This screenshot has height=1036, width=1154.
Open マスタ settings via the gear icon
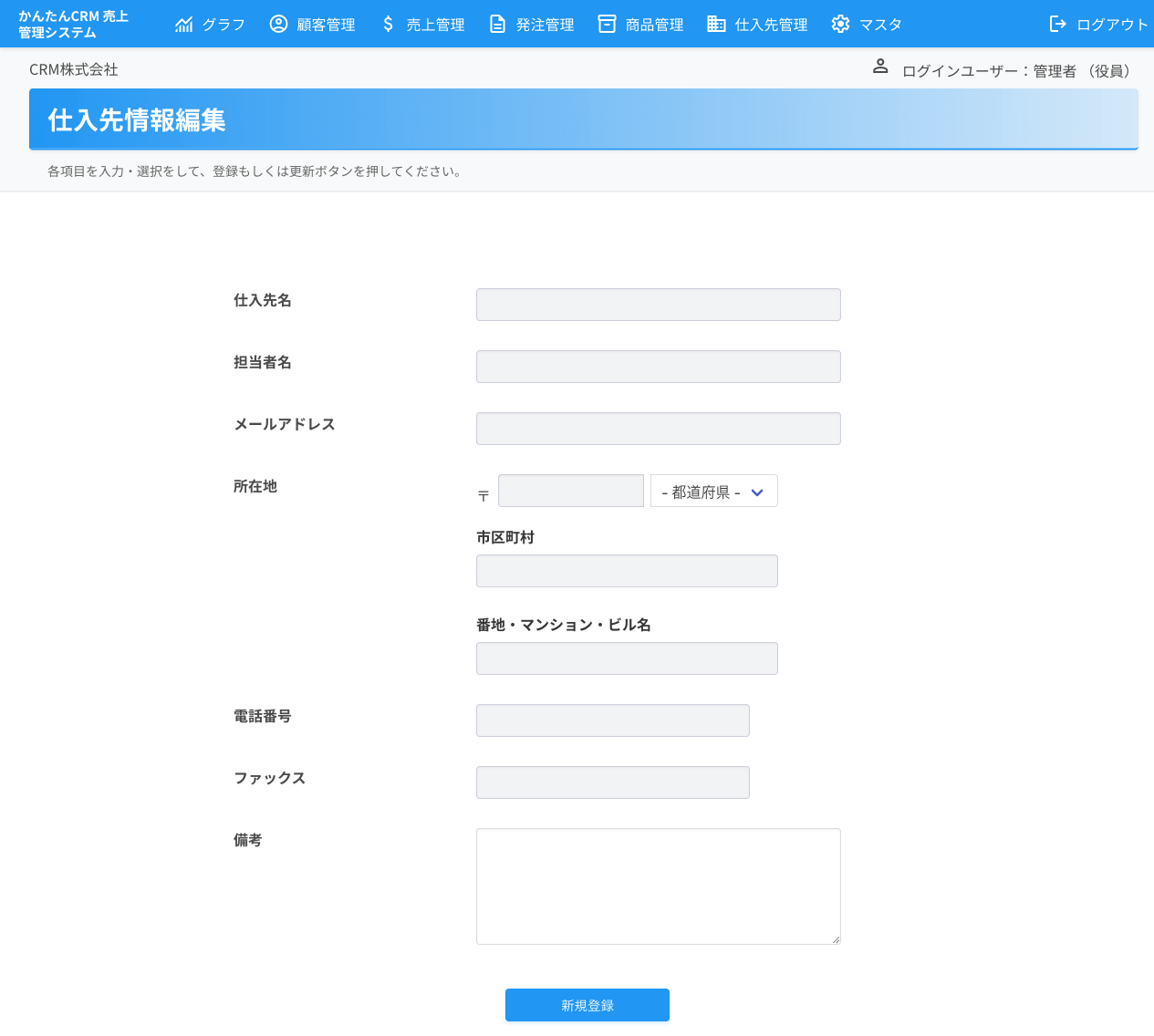[x=840, y=24]
